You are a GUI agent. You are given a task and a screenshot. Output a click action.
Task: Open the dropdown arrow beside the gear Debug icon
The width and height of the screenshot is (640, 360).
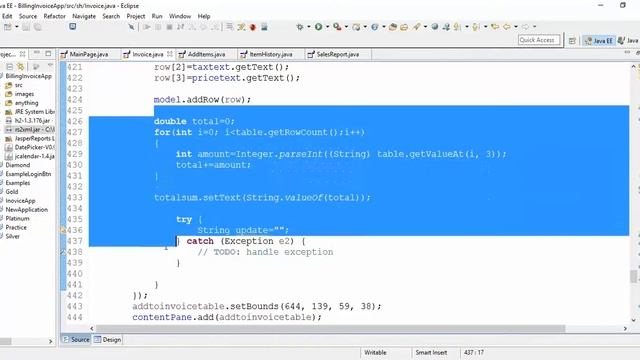click(309, 27)
